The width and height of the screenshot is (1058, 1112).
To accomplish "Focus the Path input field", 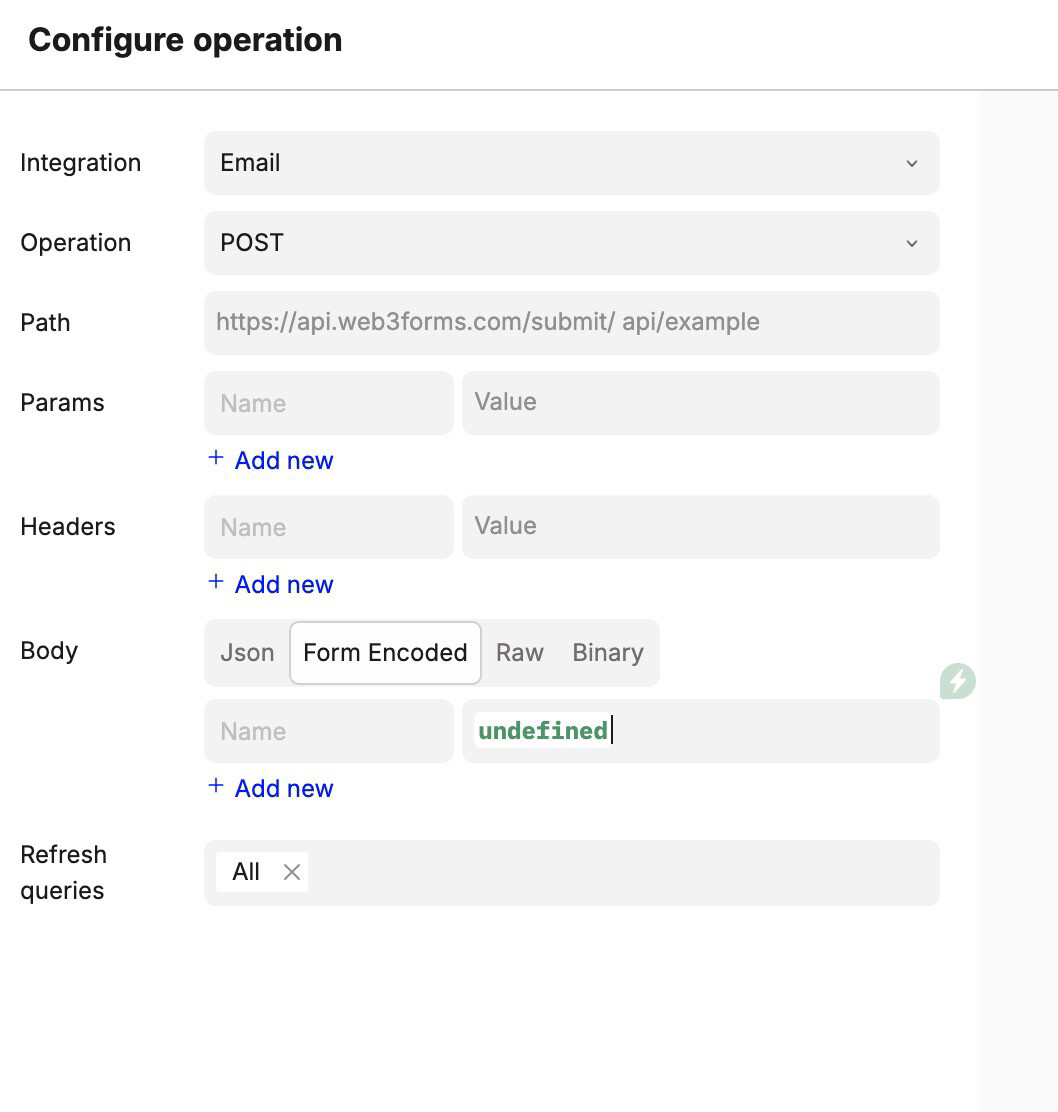I will (x=571, y=322).
